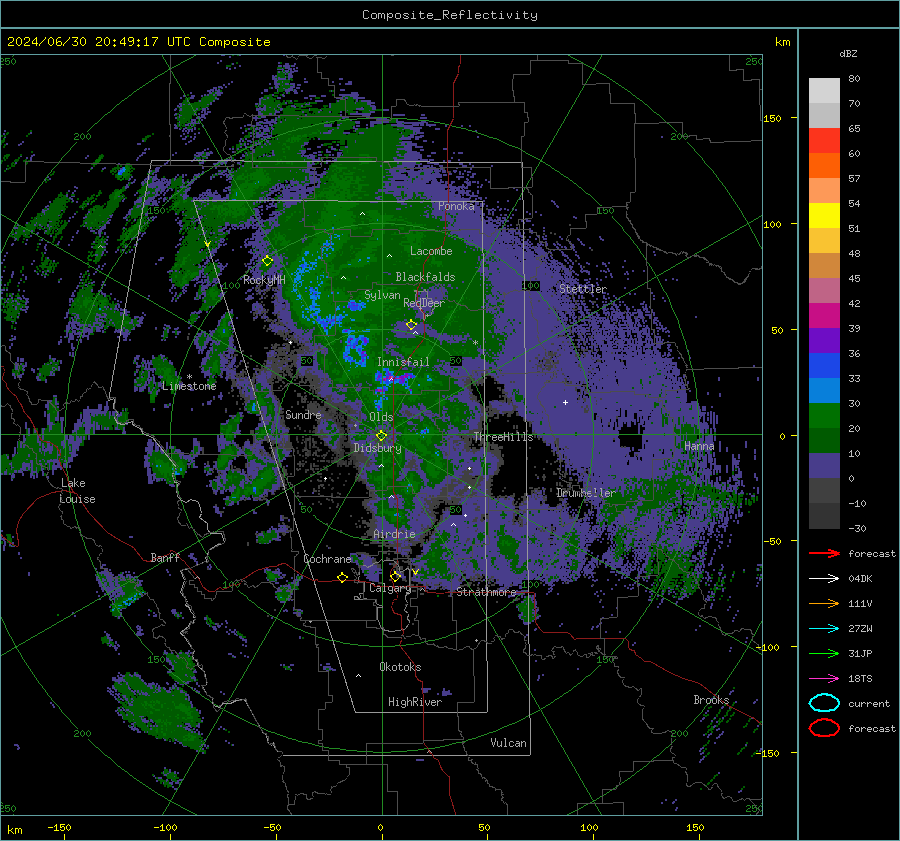Click the Cochrane town label
900x841 pixels.
(327, 559)
